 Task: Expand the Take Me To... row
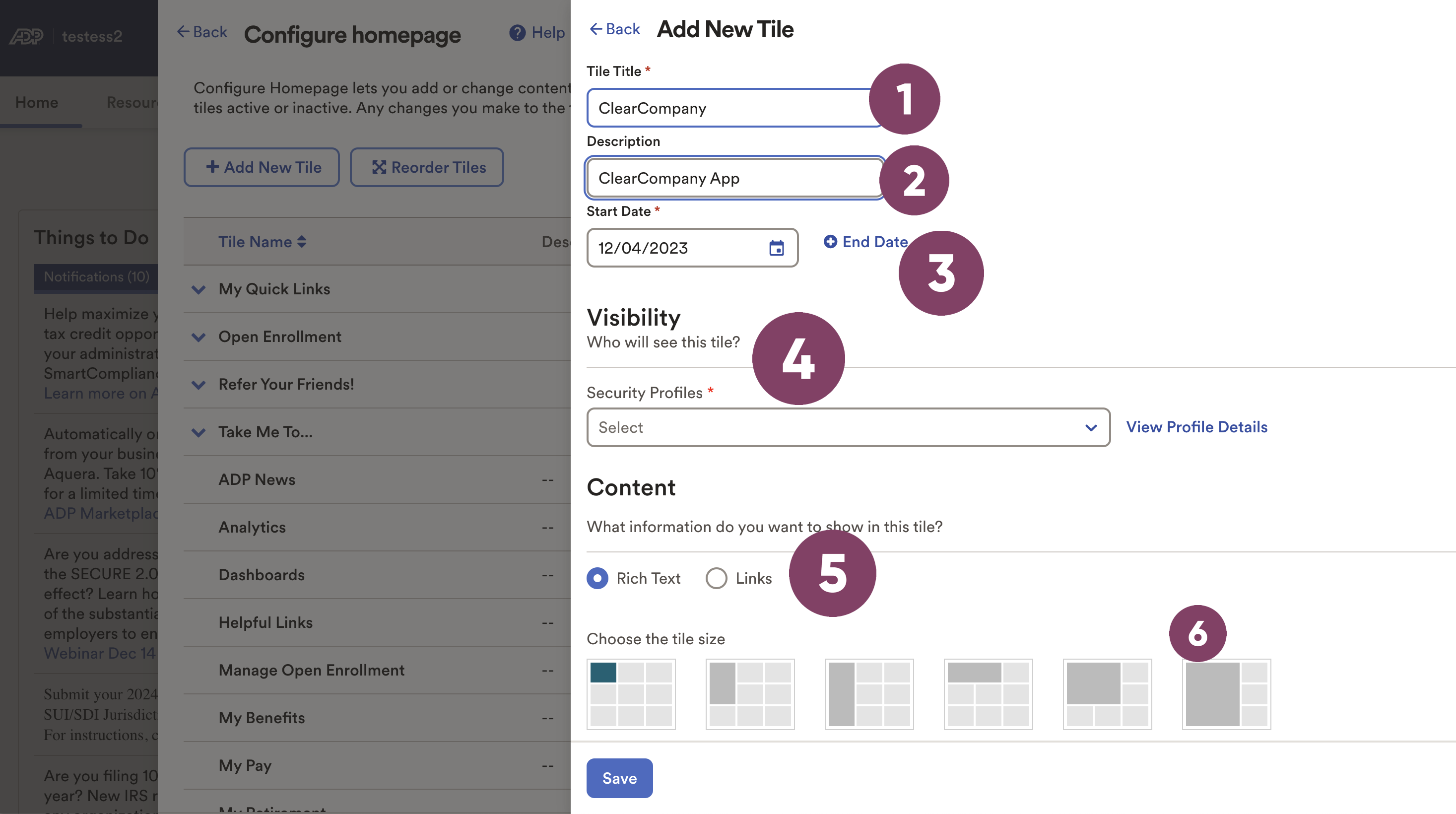(199, 432)
